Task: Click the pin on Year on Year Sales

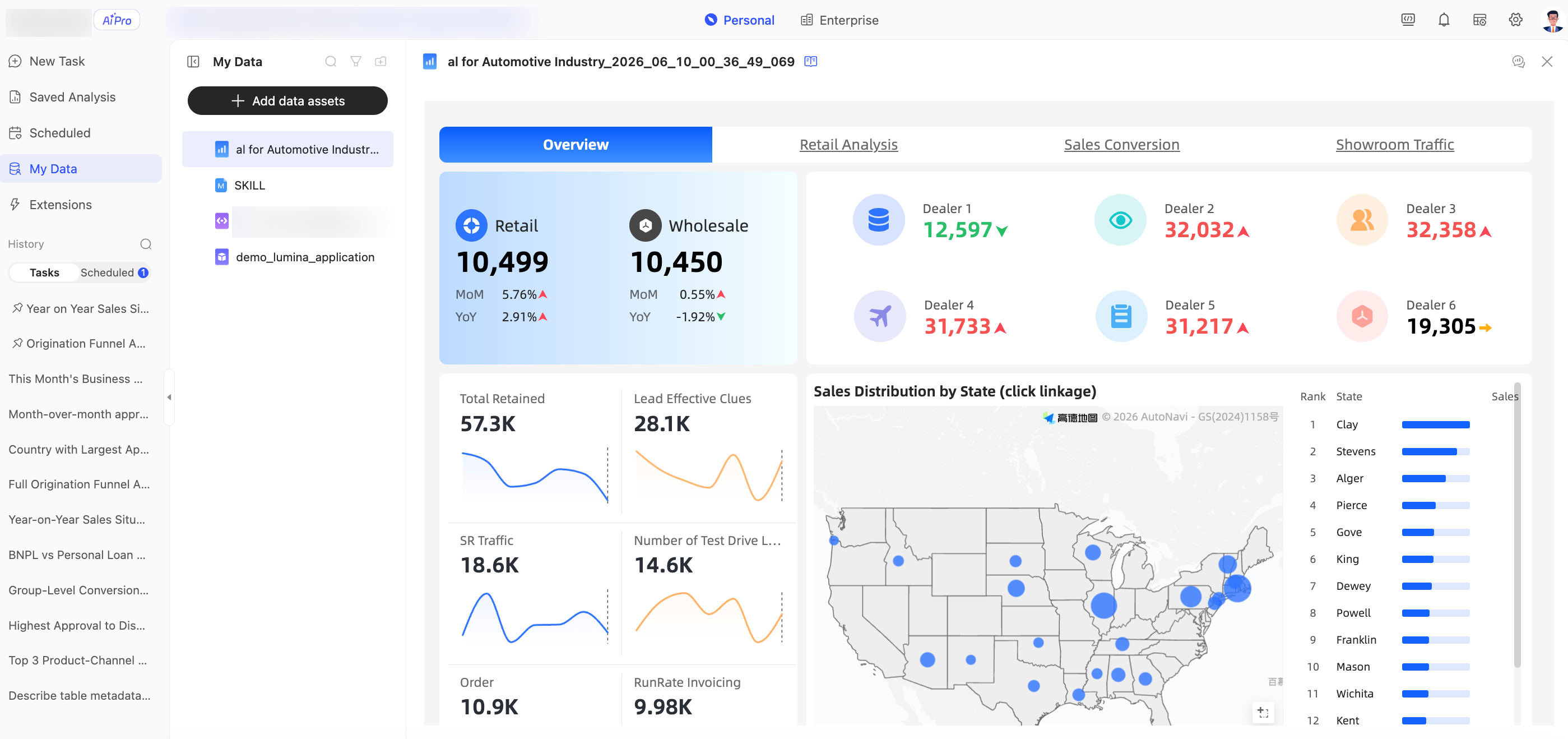Action: click(17, 308)
